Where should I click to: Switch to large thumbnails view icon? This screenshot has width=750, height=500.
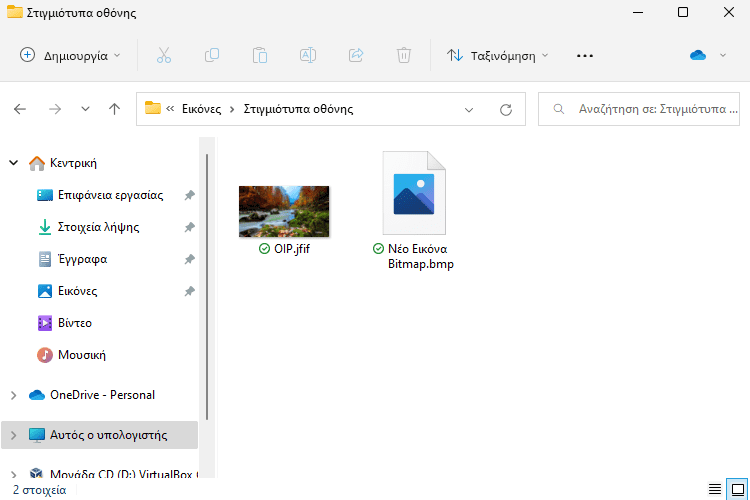tap(738, 489)
